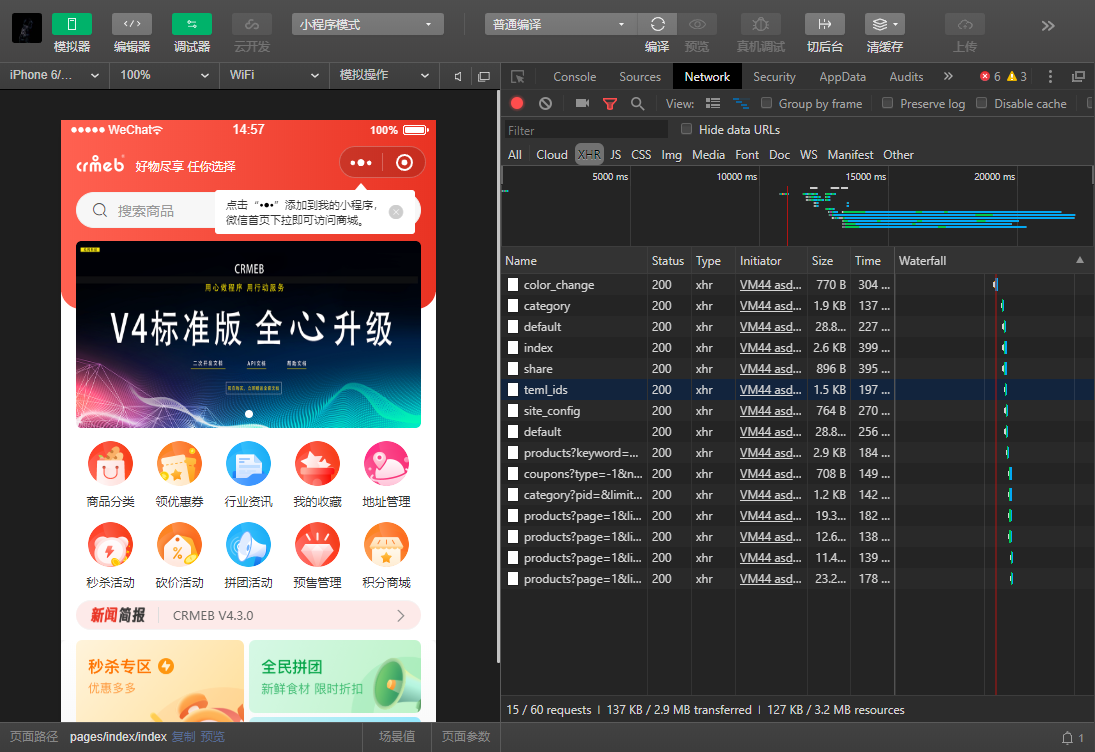The height and width of the screenshot is (752, 1095).
Task: Click the notification bell in status bar
Action: (x=1067, y=737)
